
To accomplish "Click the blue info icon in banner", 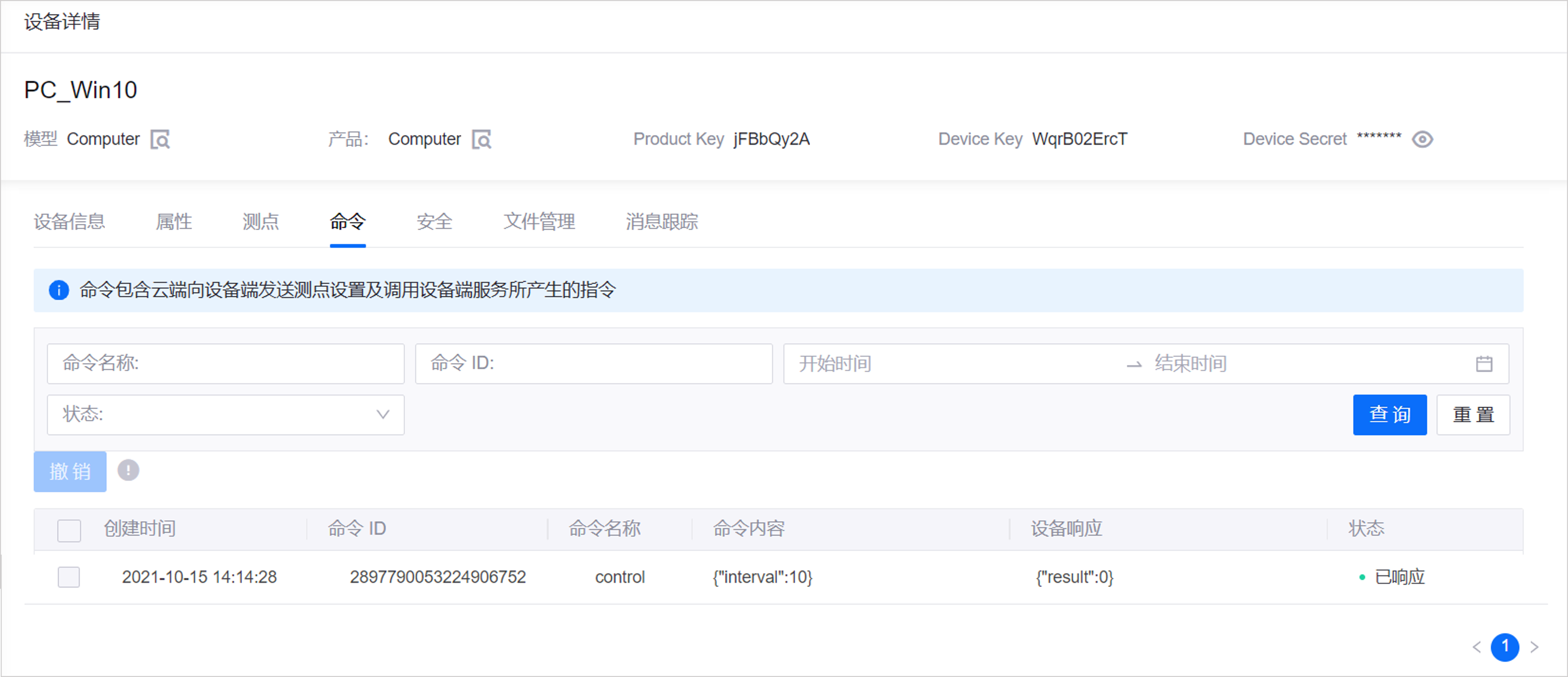I will pos(59,290).
